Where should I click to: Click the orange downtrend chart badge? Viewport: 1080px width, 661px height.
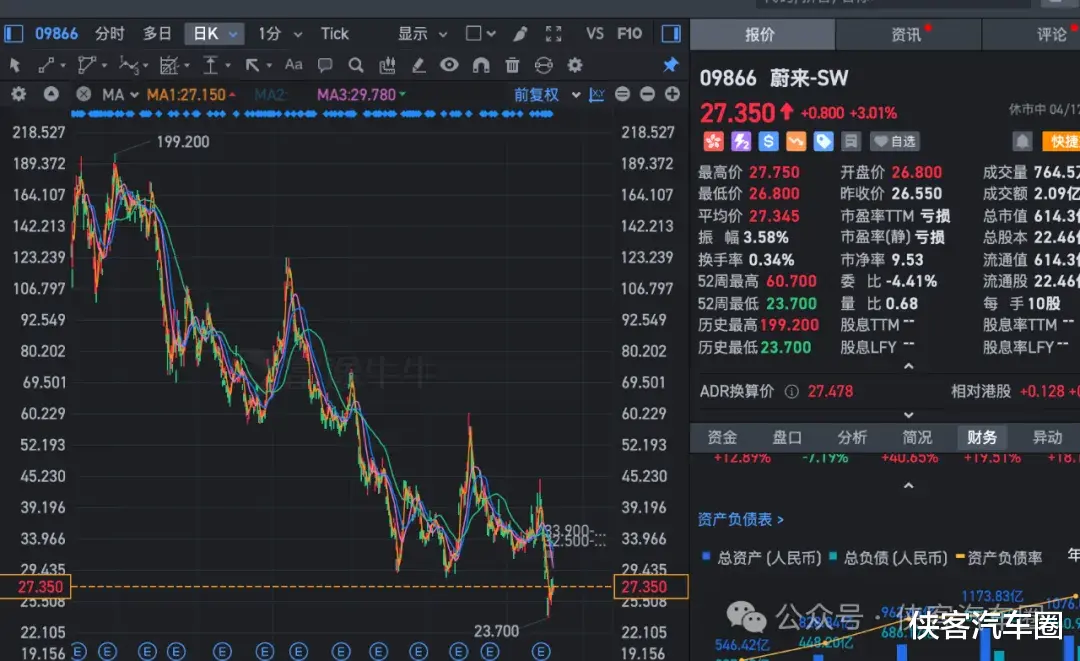(796, 142)
